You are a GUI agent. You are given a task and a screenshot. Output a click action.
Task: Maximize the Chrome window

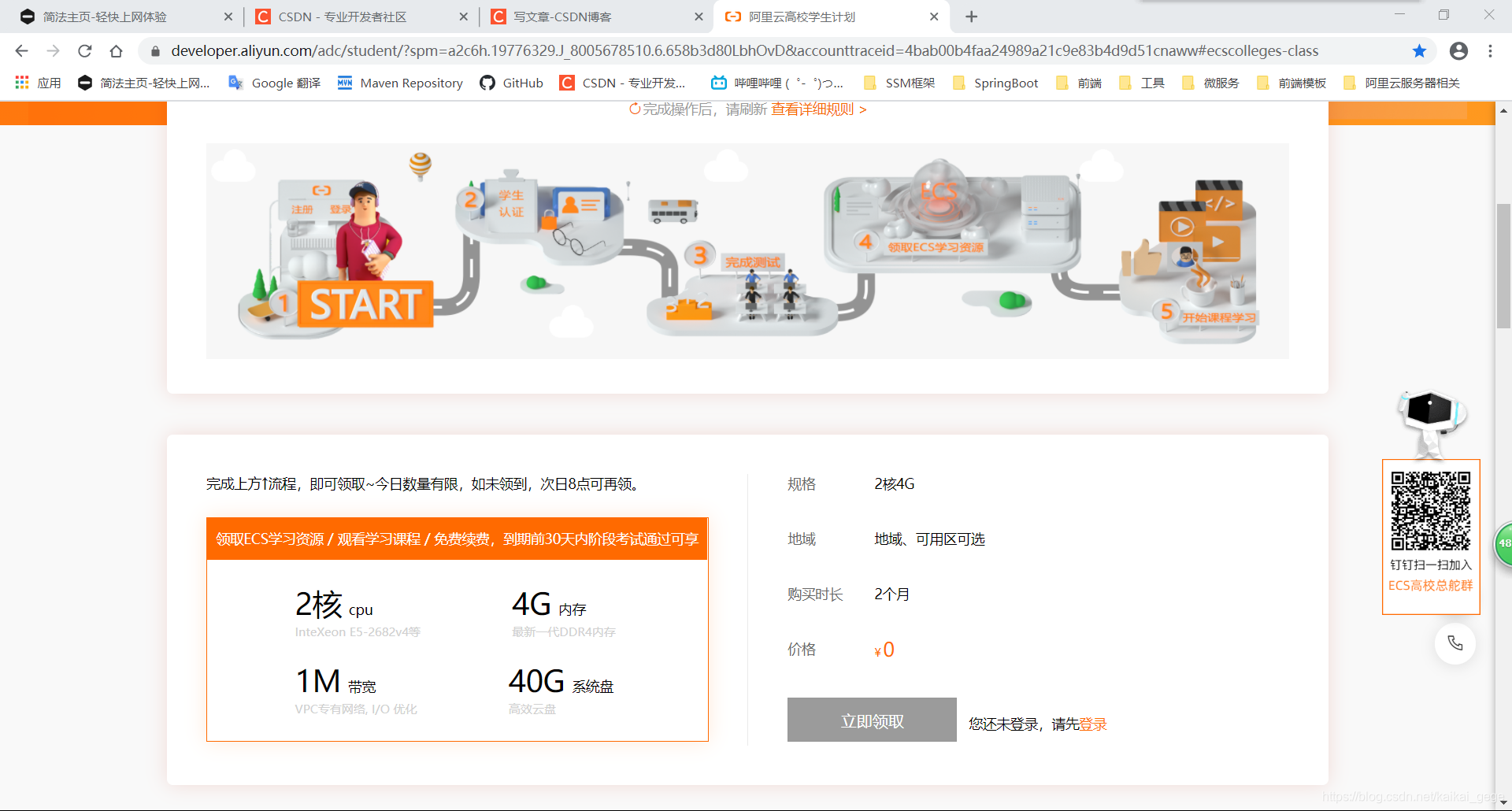point(1443,15)
